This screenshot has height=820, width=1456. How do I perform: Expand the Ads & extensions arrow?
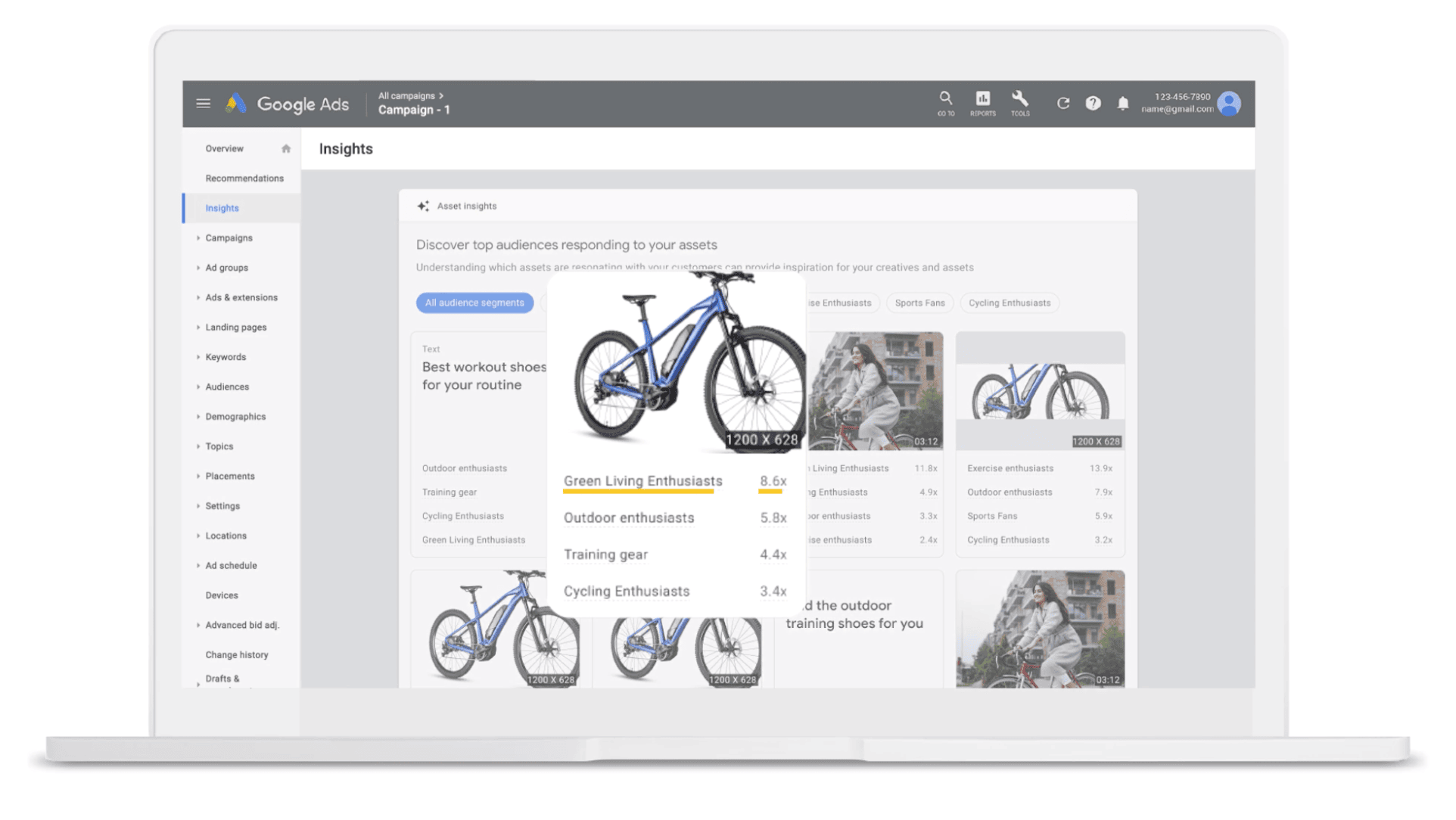pos(198,298)
